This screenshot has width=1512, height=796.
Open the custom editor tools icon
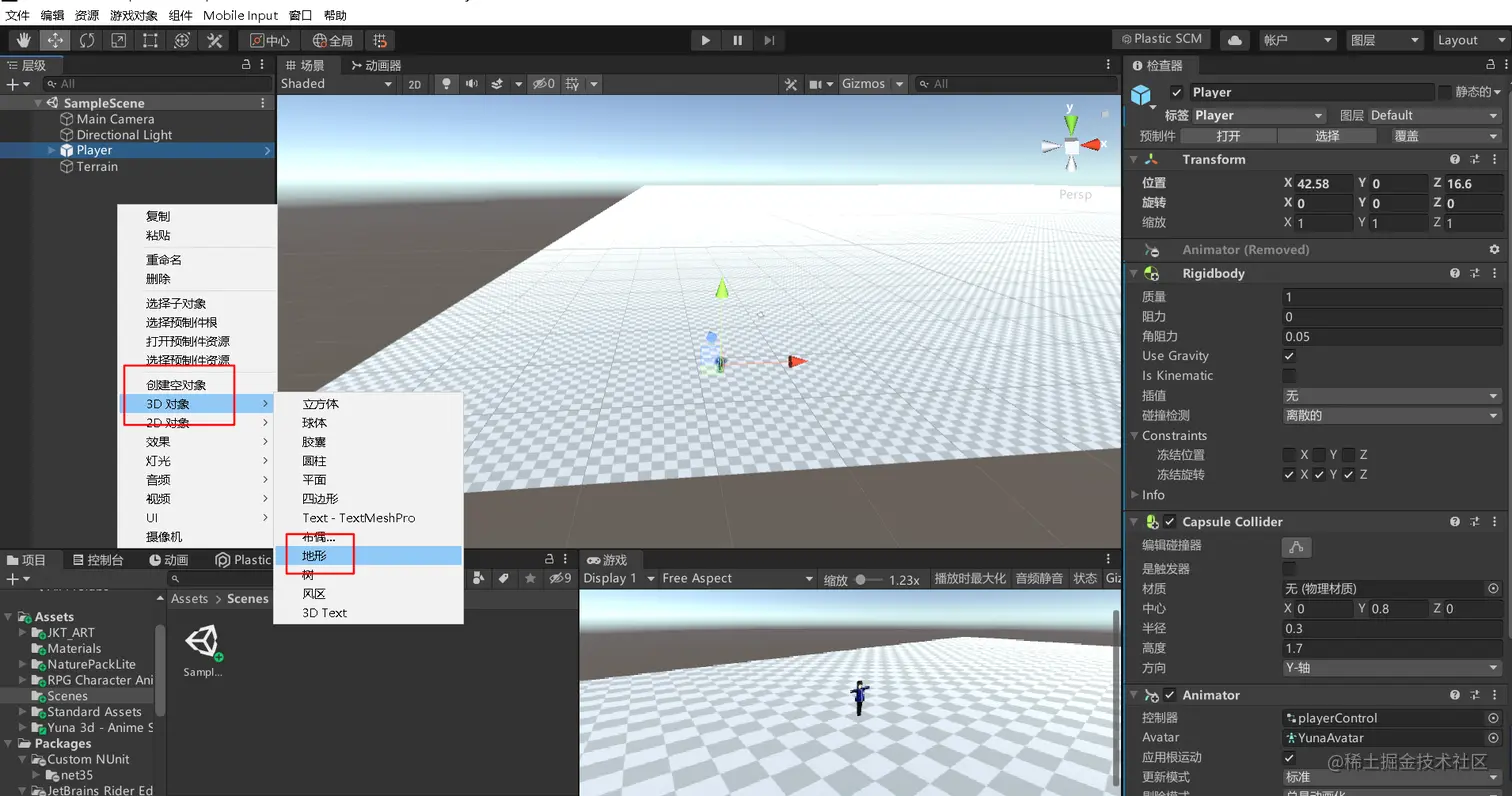(x=214, y=40)
